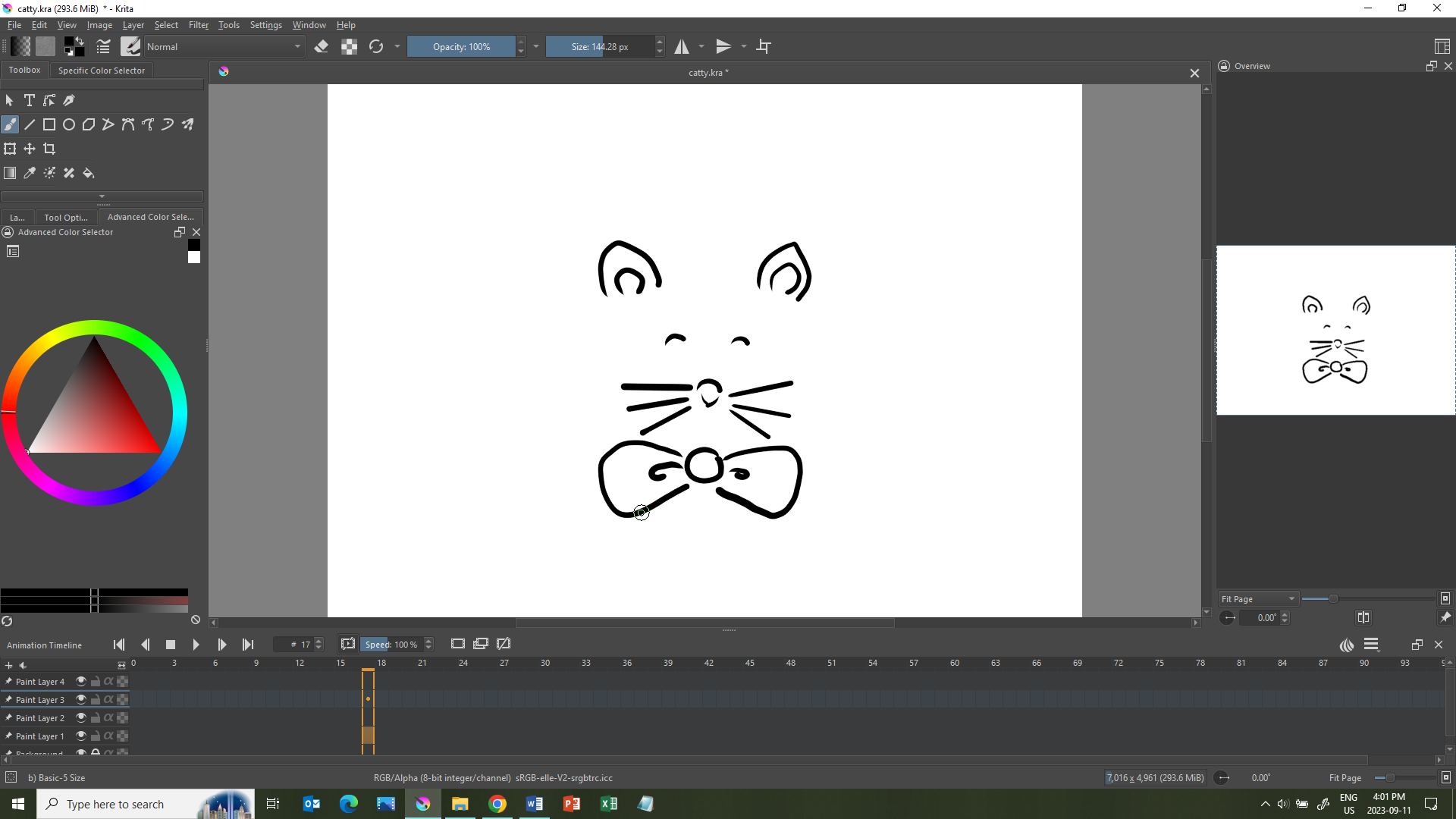Pick a hue on the color wheel
The height and width of the screenshot is (819, 1456).
tap(94, 328)
